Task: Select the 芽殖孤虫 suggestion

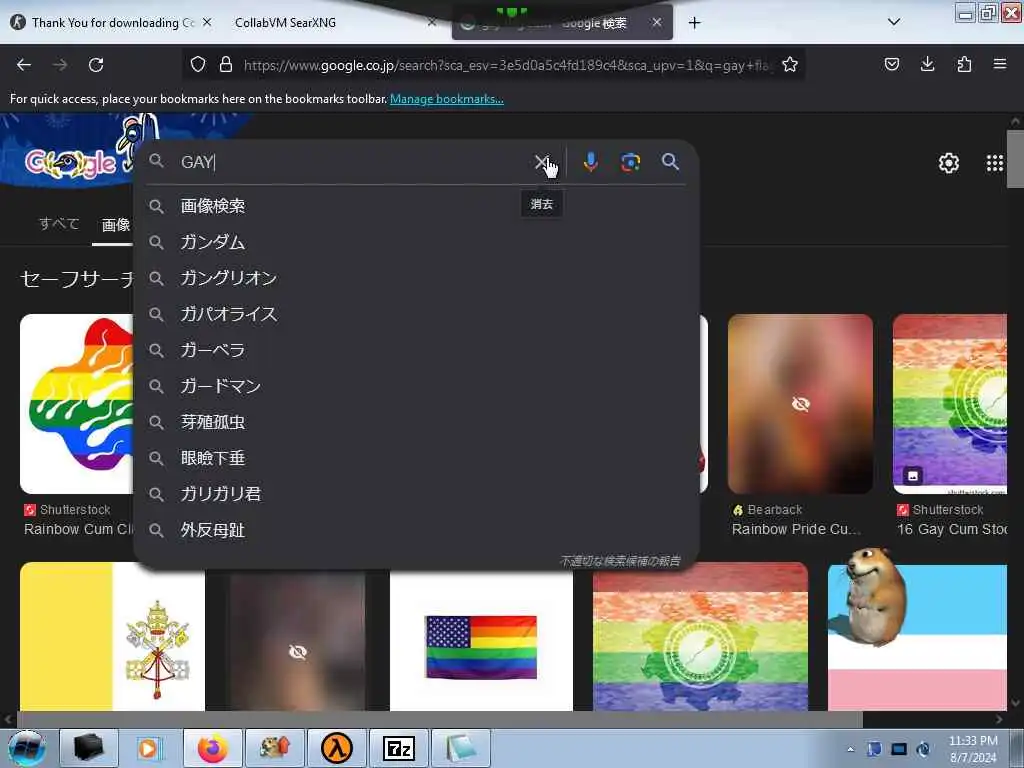Action: [416, 422]
